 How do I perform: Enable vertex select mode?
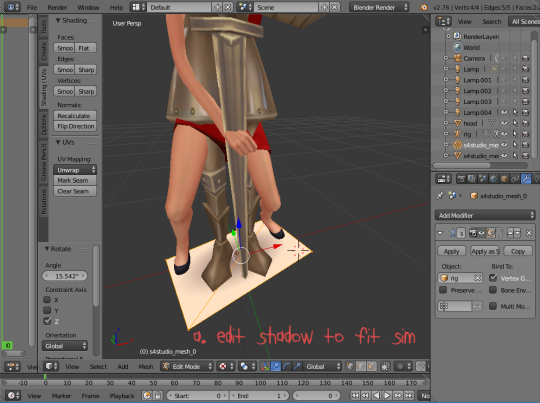pos(350,366)
